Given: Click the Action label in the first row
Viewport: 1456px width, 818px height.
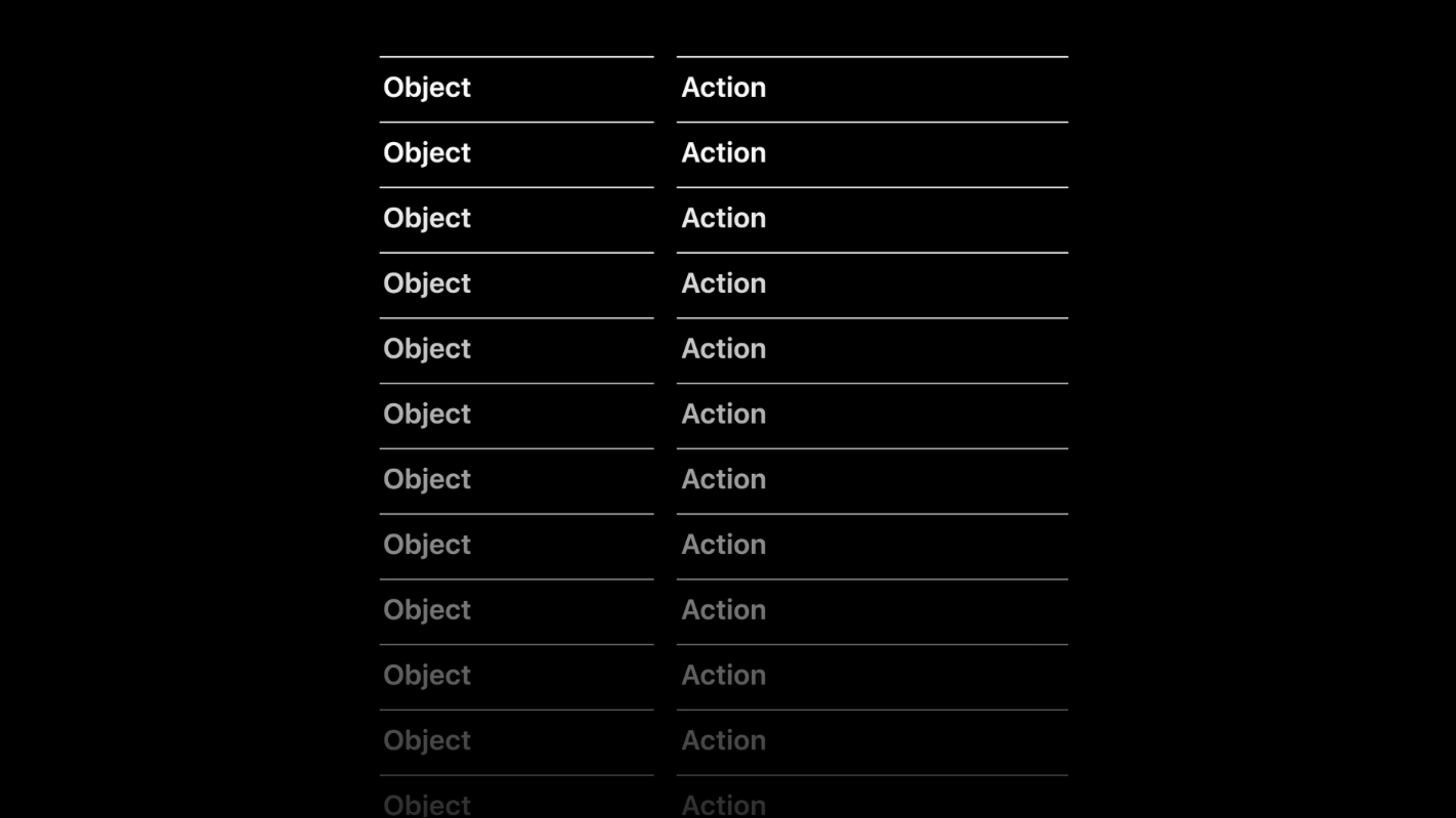Looking at the screenshot, I should [x=723, y=88].
